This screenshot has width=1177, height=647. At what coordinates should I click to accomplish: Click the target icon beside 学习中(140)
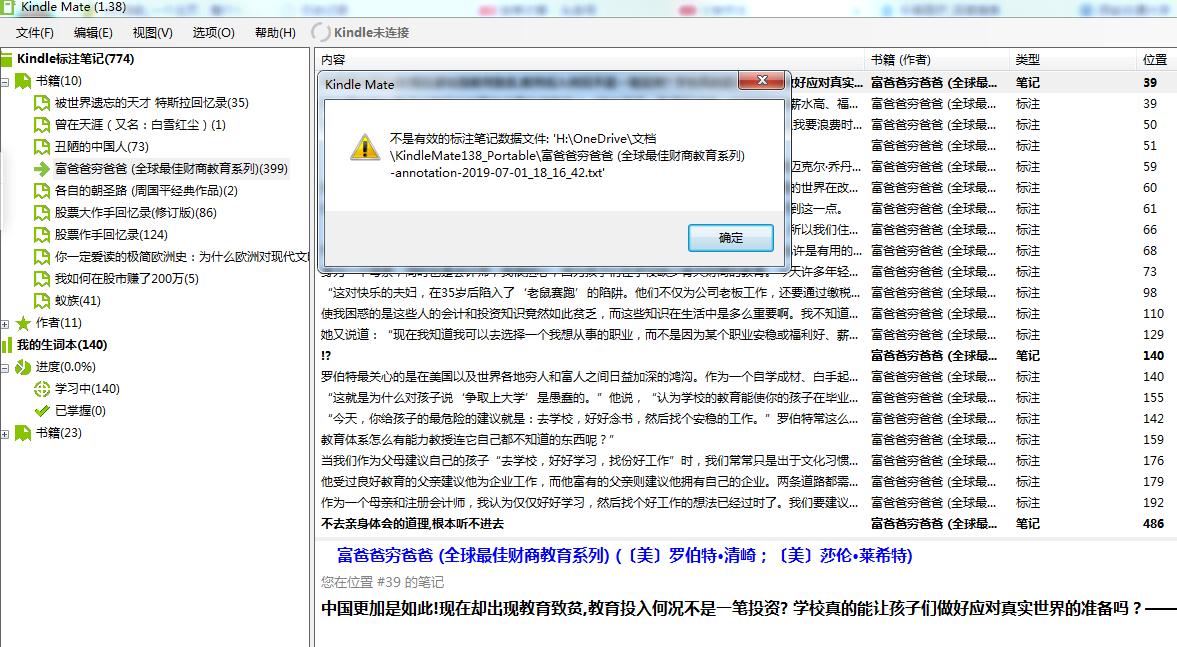40,387
